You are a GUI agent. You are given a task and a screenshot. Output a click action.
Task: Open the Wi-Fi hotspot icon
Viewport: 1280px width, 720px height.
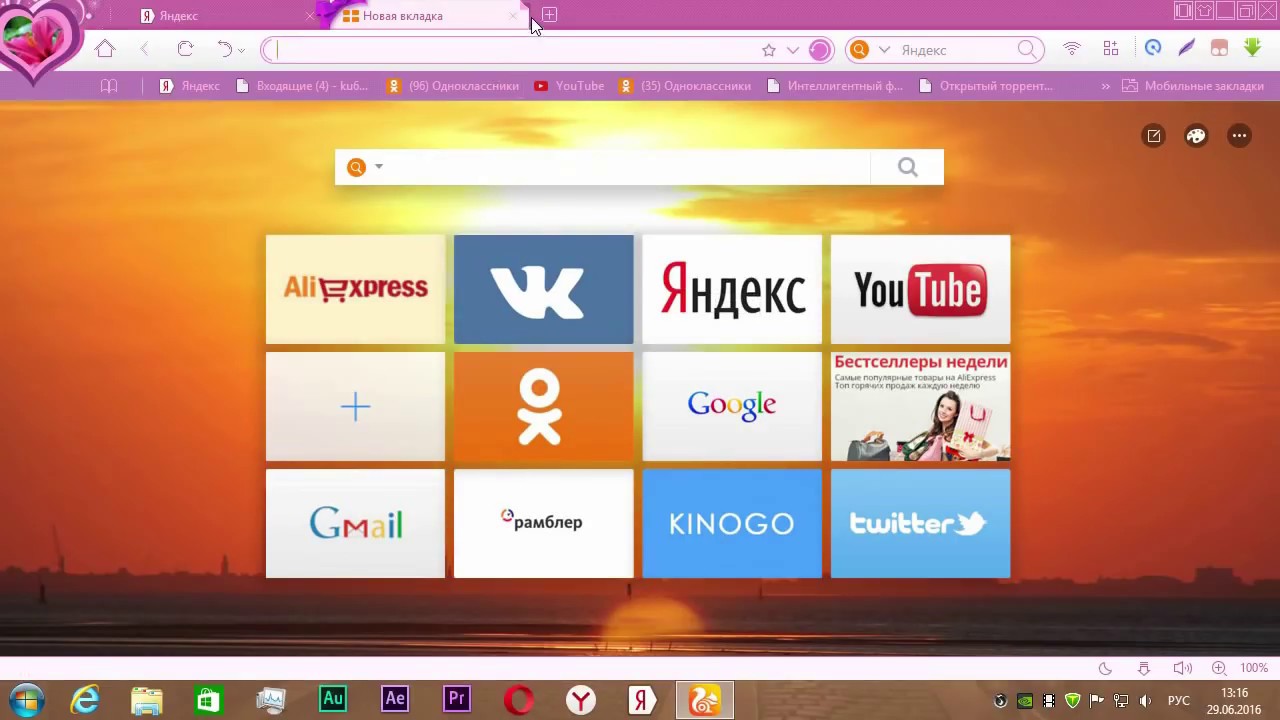click(x=1072, y=49)
